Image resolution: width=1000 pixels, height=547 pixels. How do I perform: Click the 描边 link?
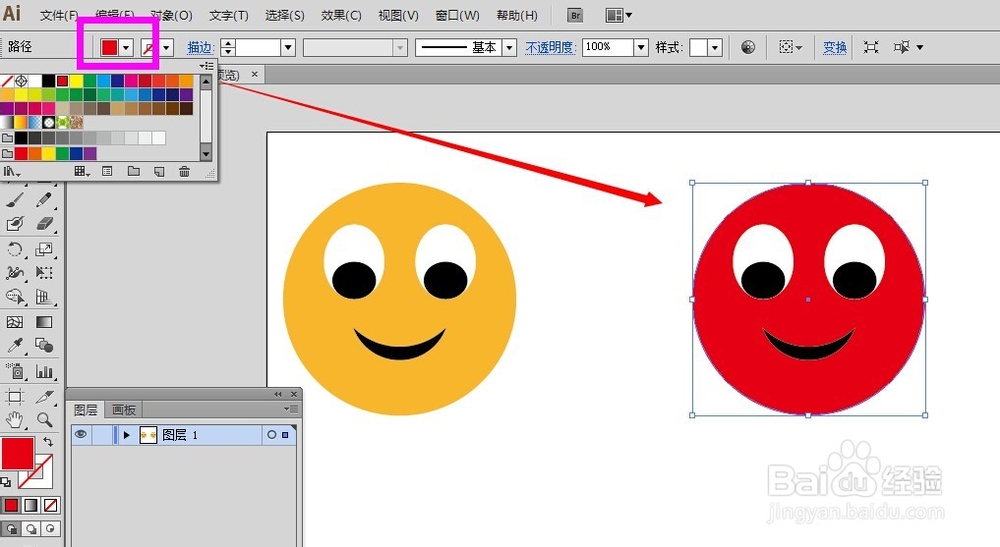pos(200,47)
